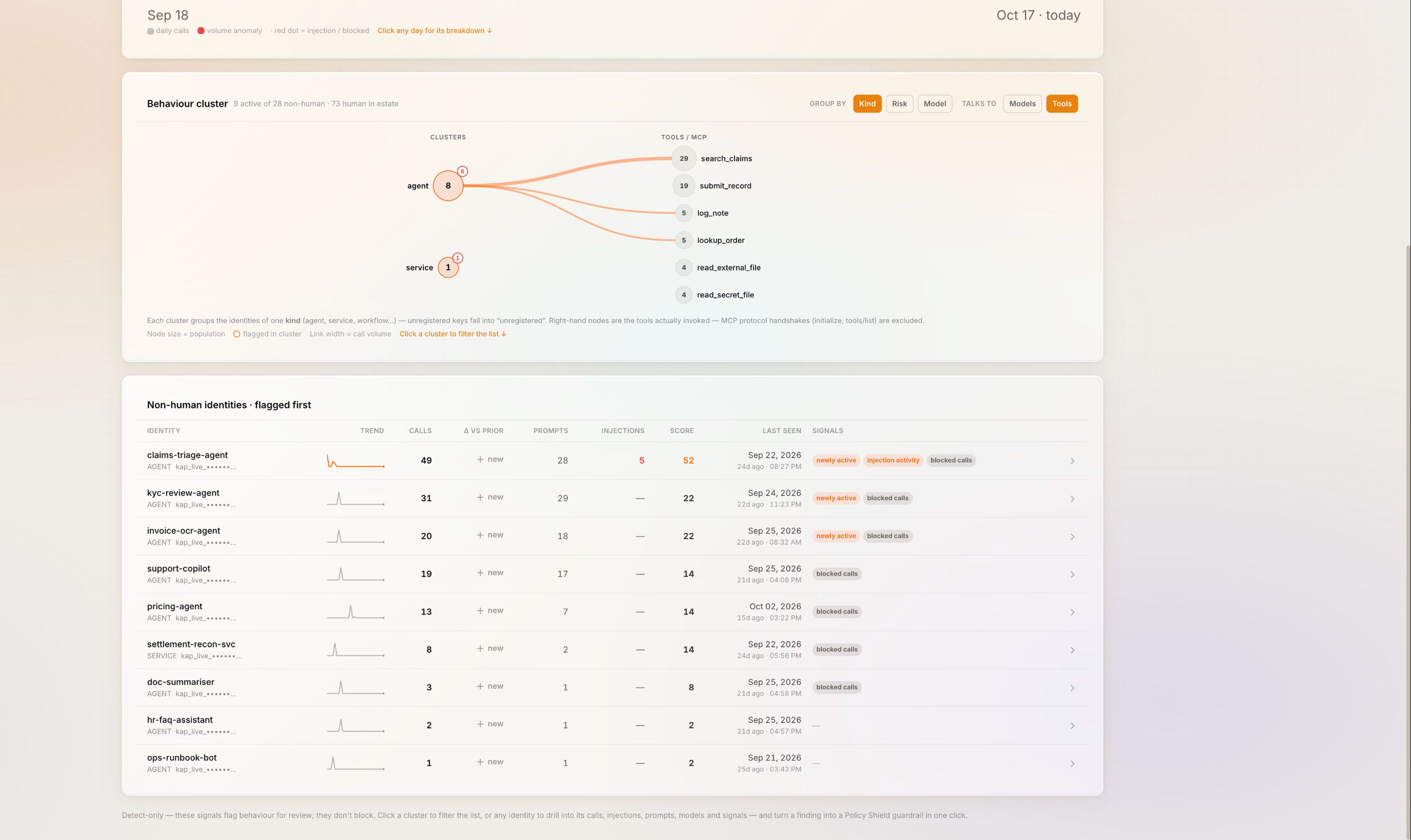Sort the table by the SCORE column header
Image resolution: width=1411 pixels, height=840 pixels.
click(681, 431)
